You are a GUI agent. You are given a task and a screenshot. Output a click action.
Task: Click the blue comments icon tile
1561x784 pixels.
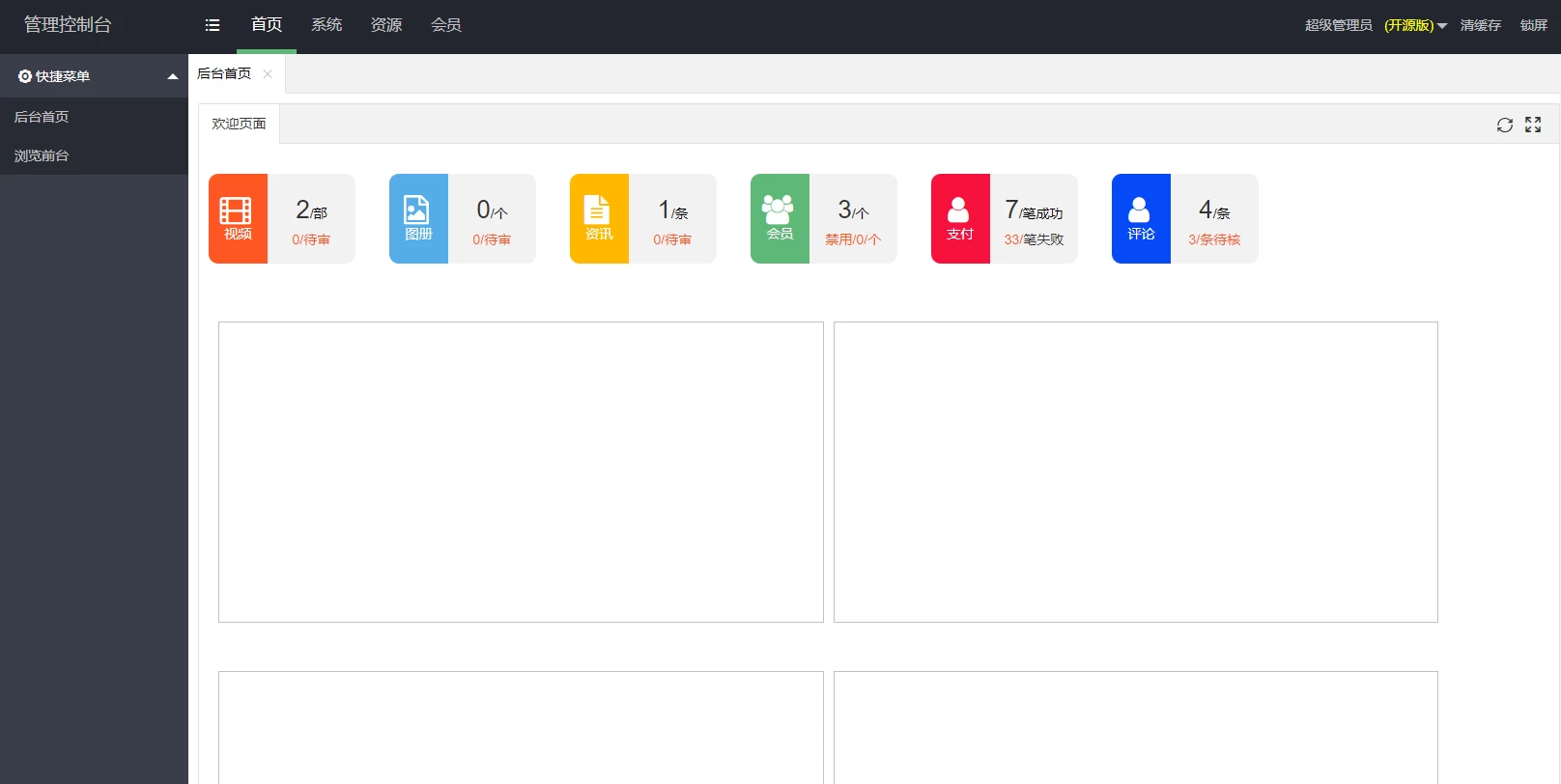[x=1141, y=218]
